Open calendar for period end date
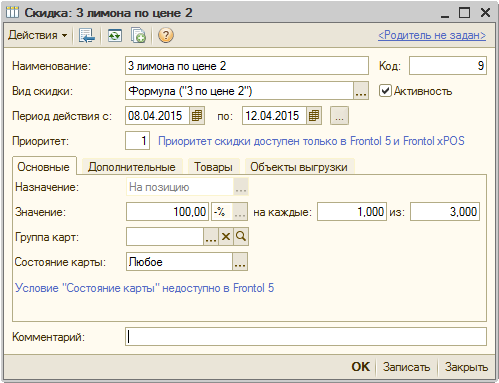 (314, 116)
